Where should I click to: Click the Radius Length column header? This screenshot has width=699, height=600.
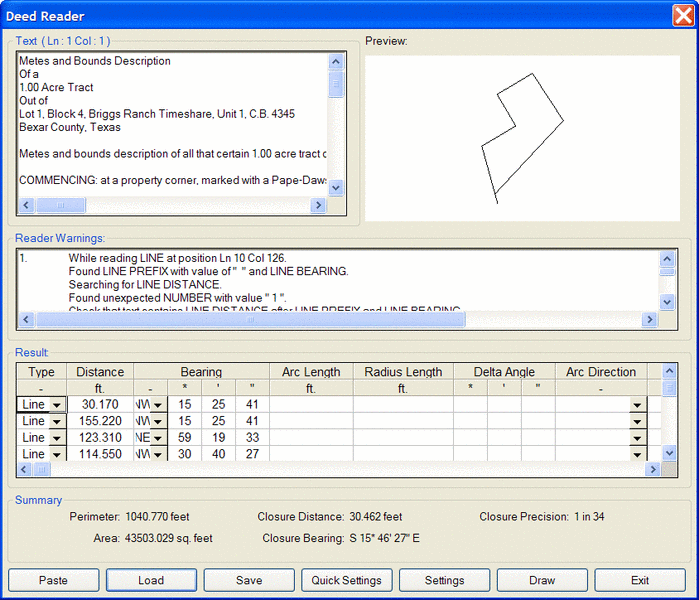tap(403, 372)
